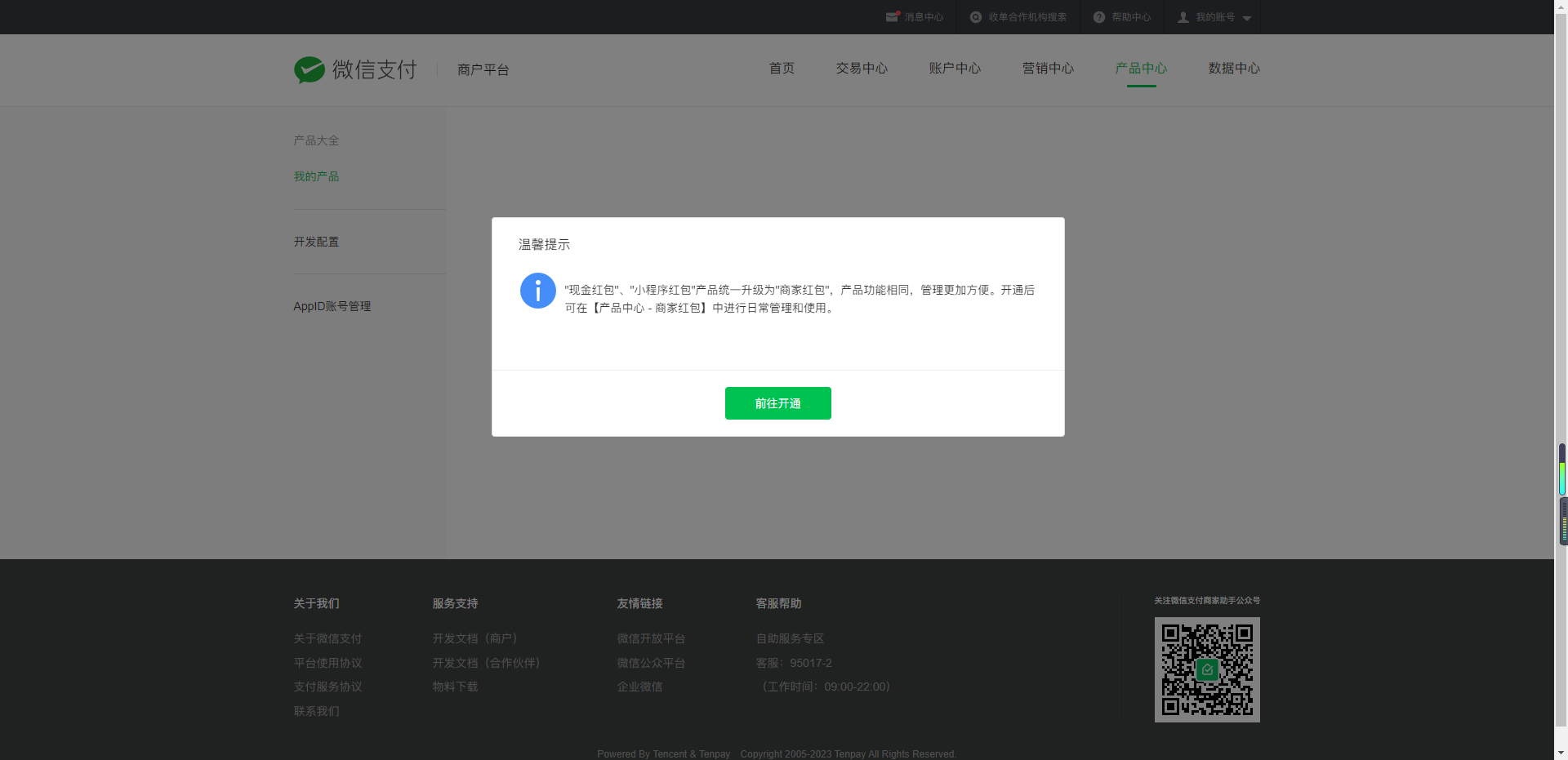Open 开发配置 in the left sidebar
This screenshot has width=1568, height=760.
tap(316, 242)
